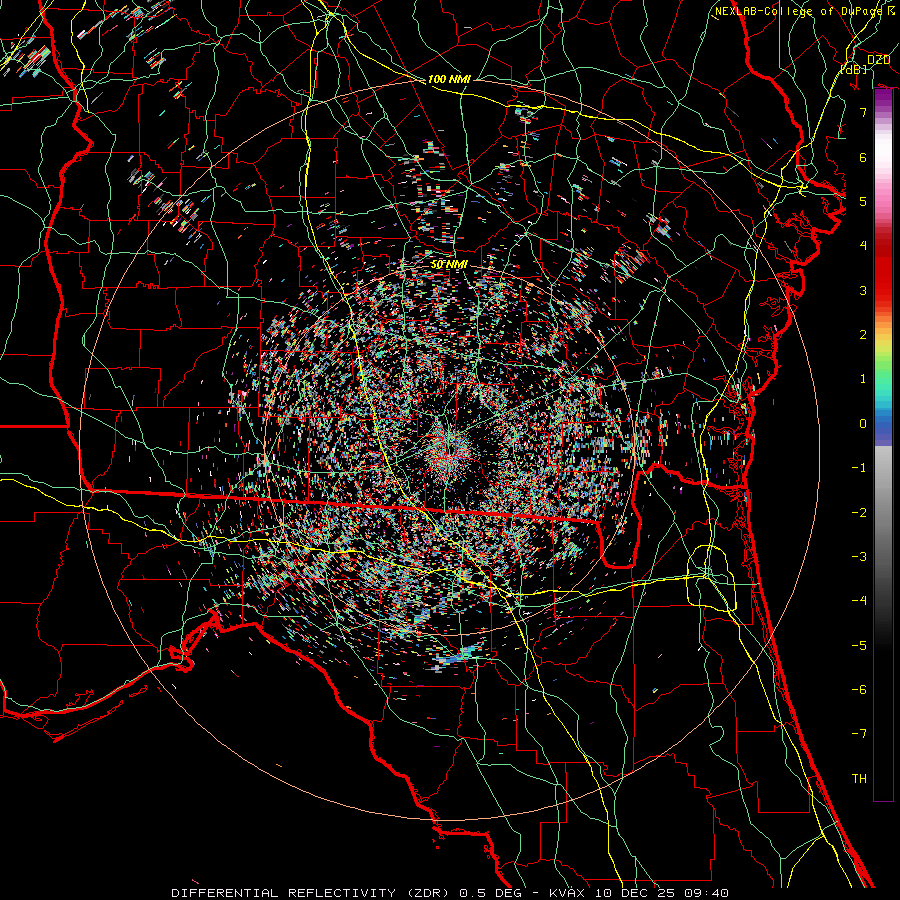Click the "100 NMI" range ring label
The image size is (900, 900).
(x=449, y=79)
